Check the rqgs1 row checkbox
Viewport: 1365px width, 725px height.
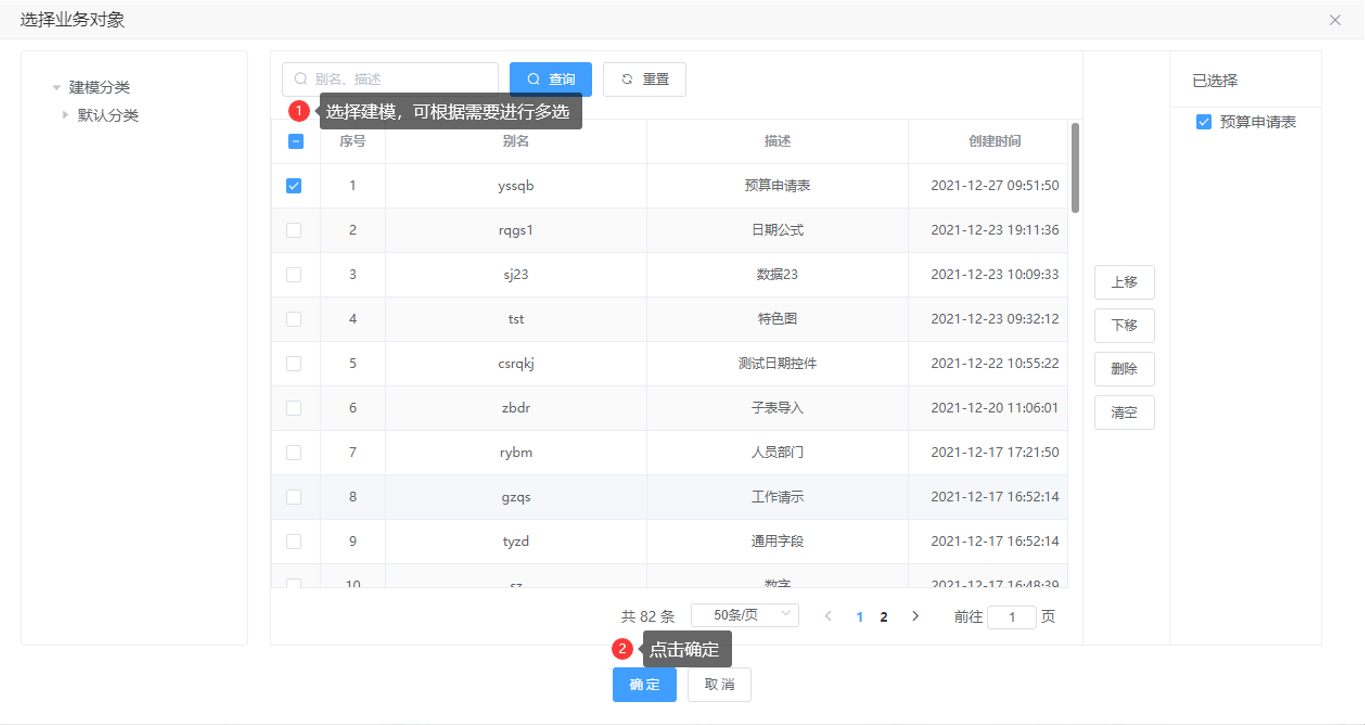[294, 230]
